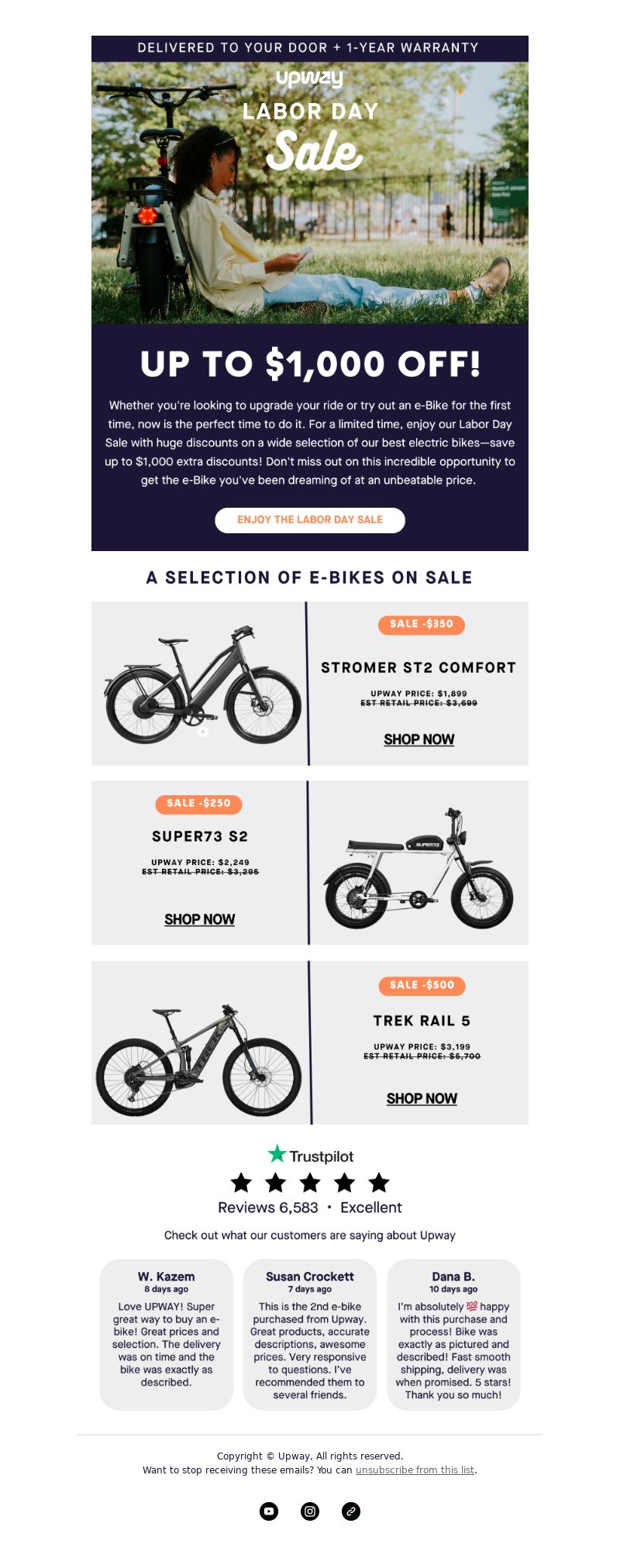Open the Instagram icon in the footer

point(310,1511)
